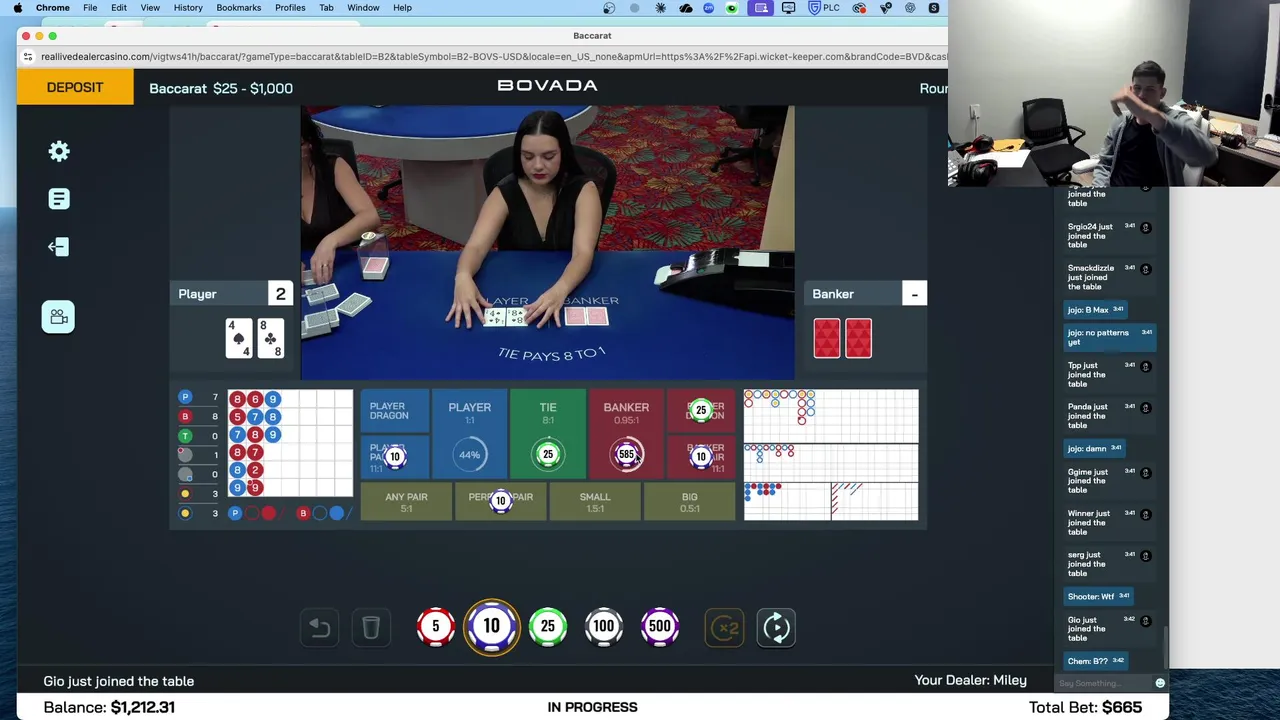The height and width of the screenshot is (720, 1280).
Task: Click the sunburst menu bar icon
Action: (x=661, y=8)
